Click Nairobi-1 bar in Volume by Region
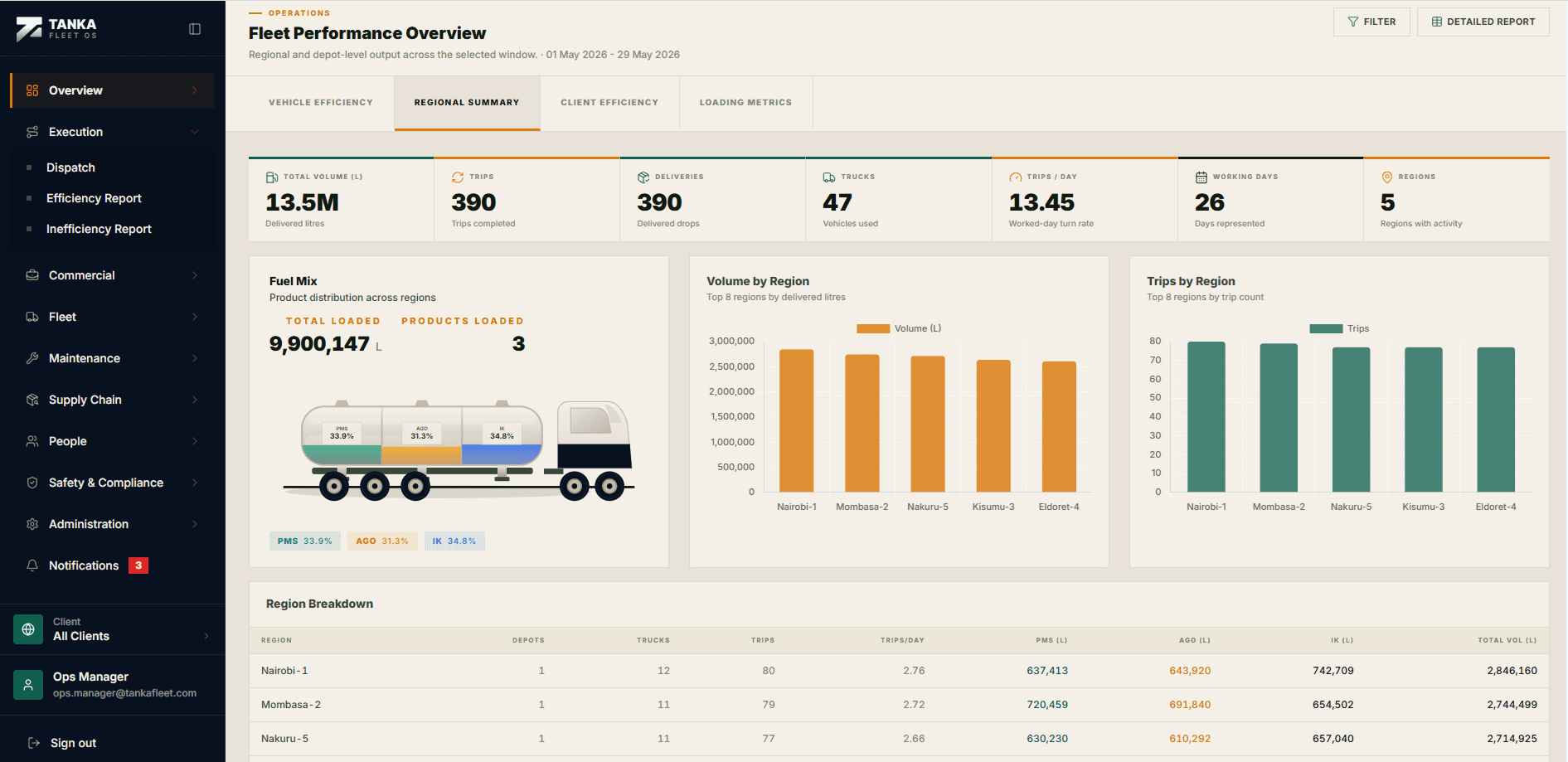This screenshot has height=762, width=1568. [x=797, y=420]
